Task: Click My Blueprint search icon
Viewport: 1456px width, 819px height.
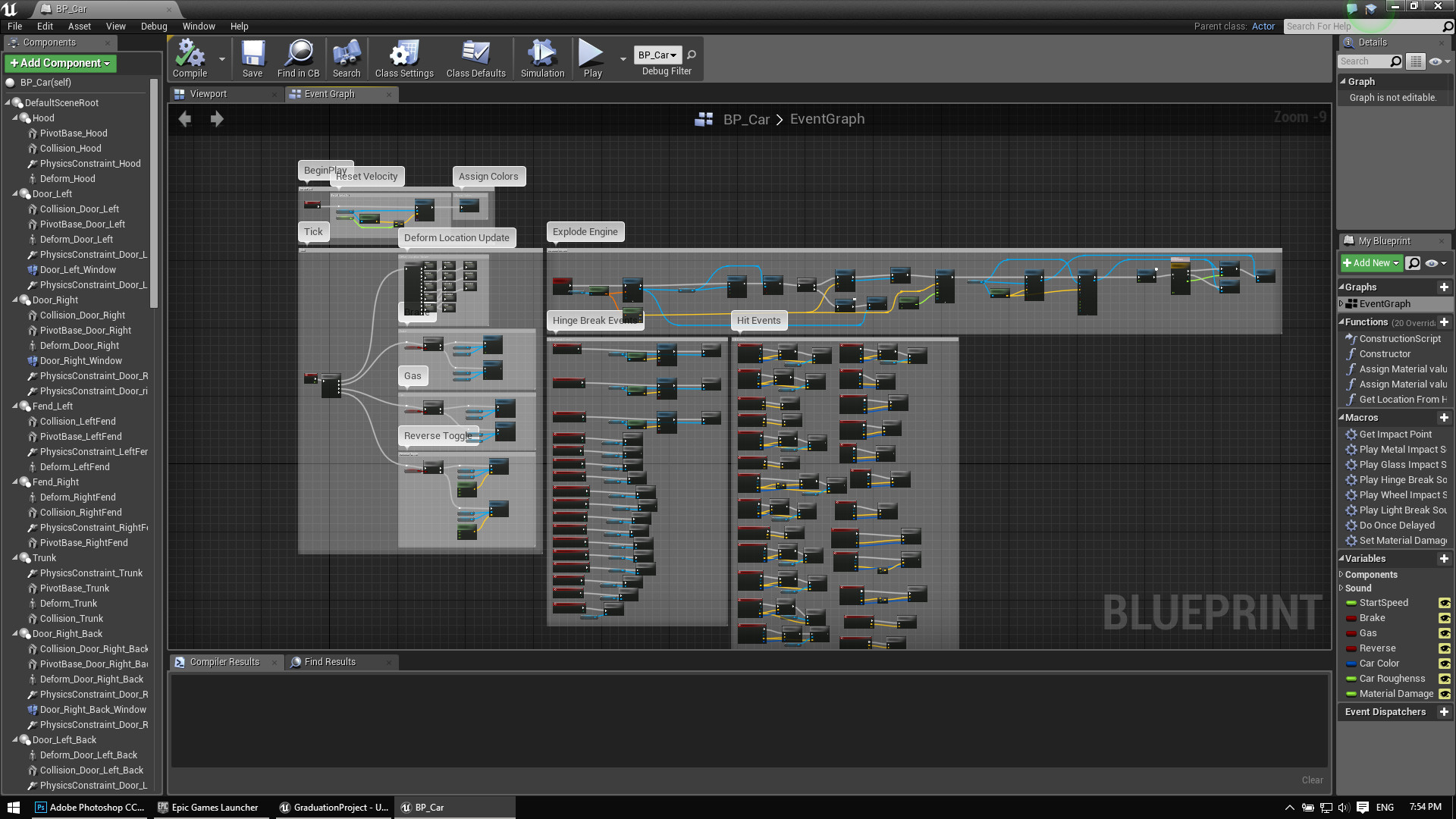Action: click(x=1413, y=263)
